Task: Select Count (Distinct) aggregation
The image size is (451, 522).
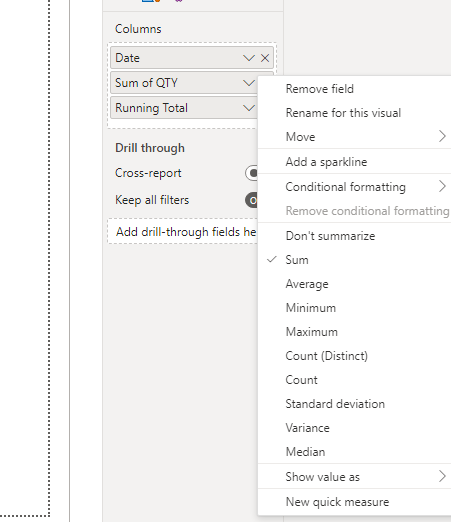Action: click(355, 356)
